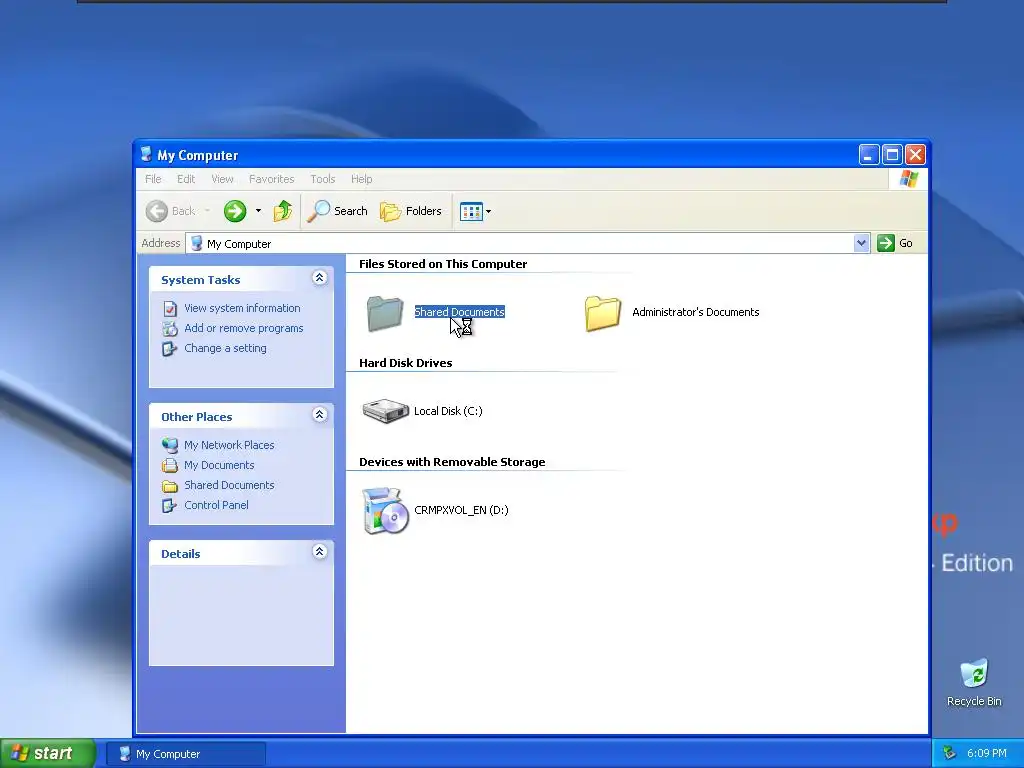
Task: Click the system tray notification icon
Action: click(950, 754)
